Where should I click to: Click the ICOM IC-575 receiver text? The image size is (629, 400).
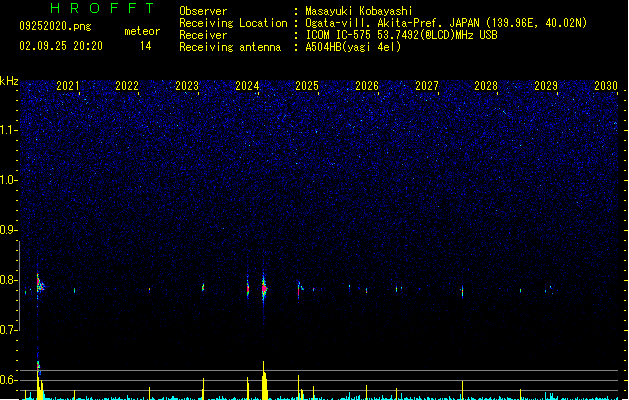click(401, 35)
